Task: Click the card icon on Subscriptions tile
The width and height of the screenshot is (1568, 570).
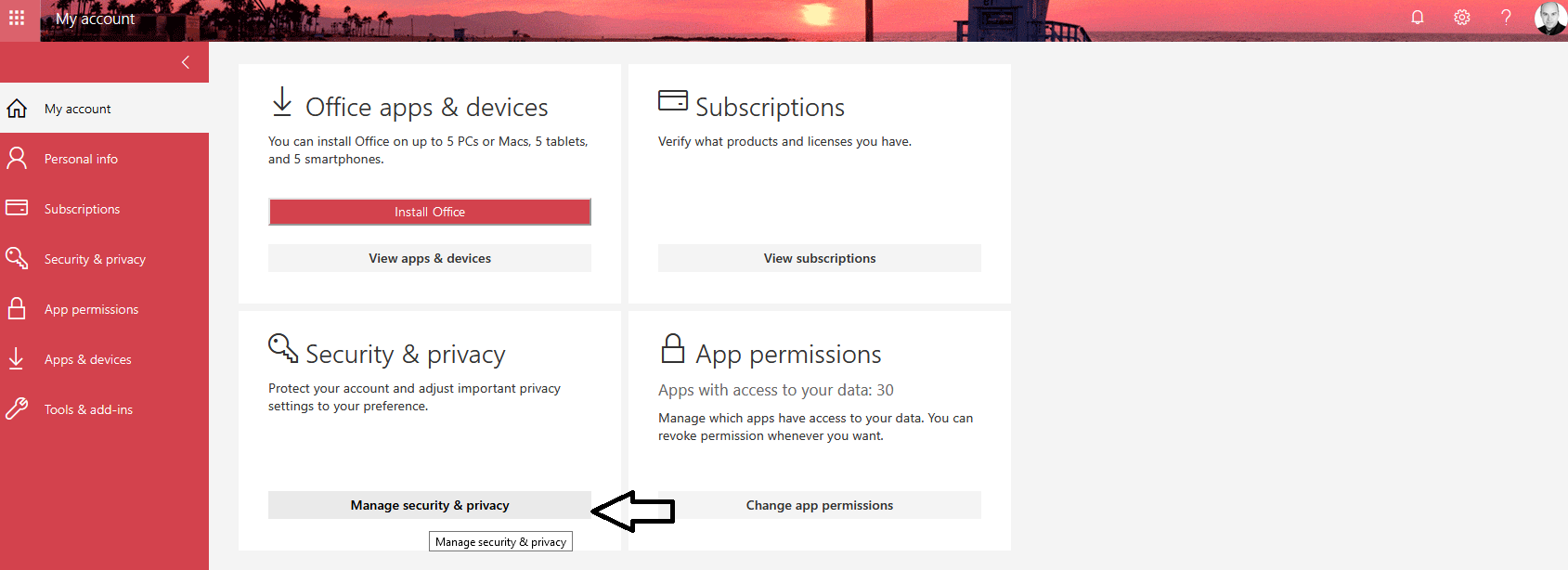Action: [x=673, y=100]
